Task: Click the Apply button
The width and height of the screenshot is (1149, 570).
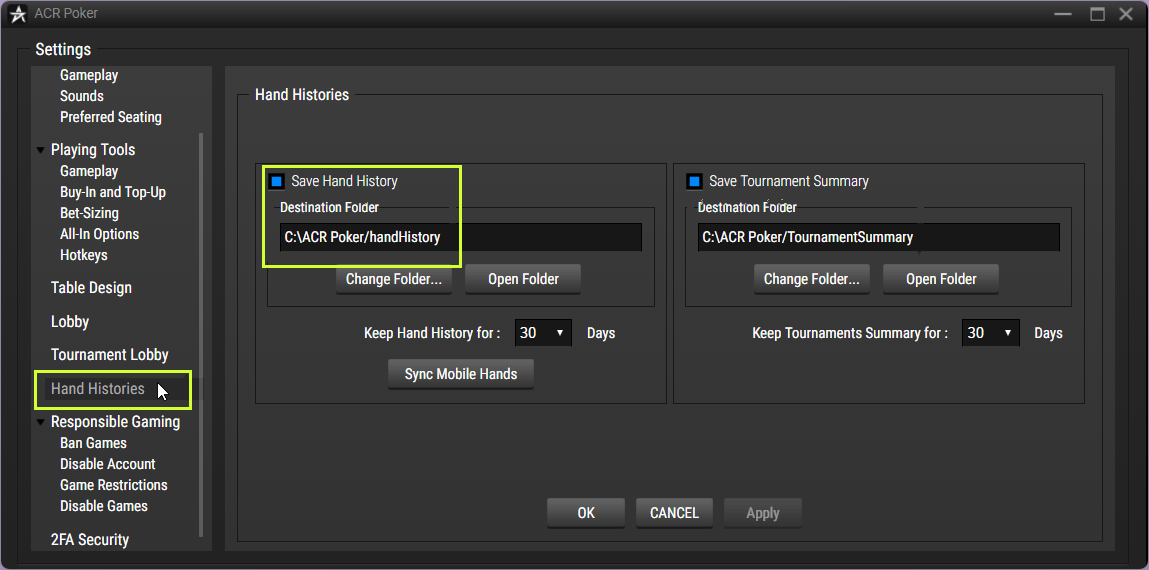Action: [763, 513]
